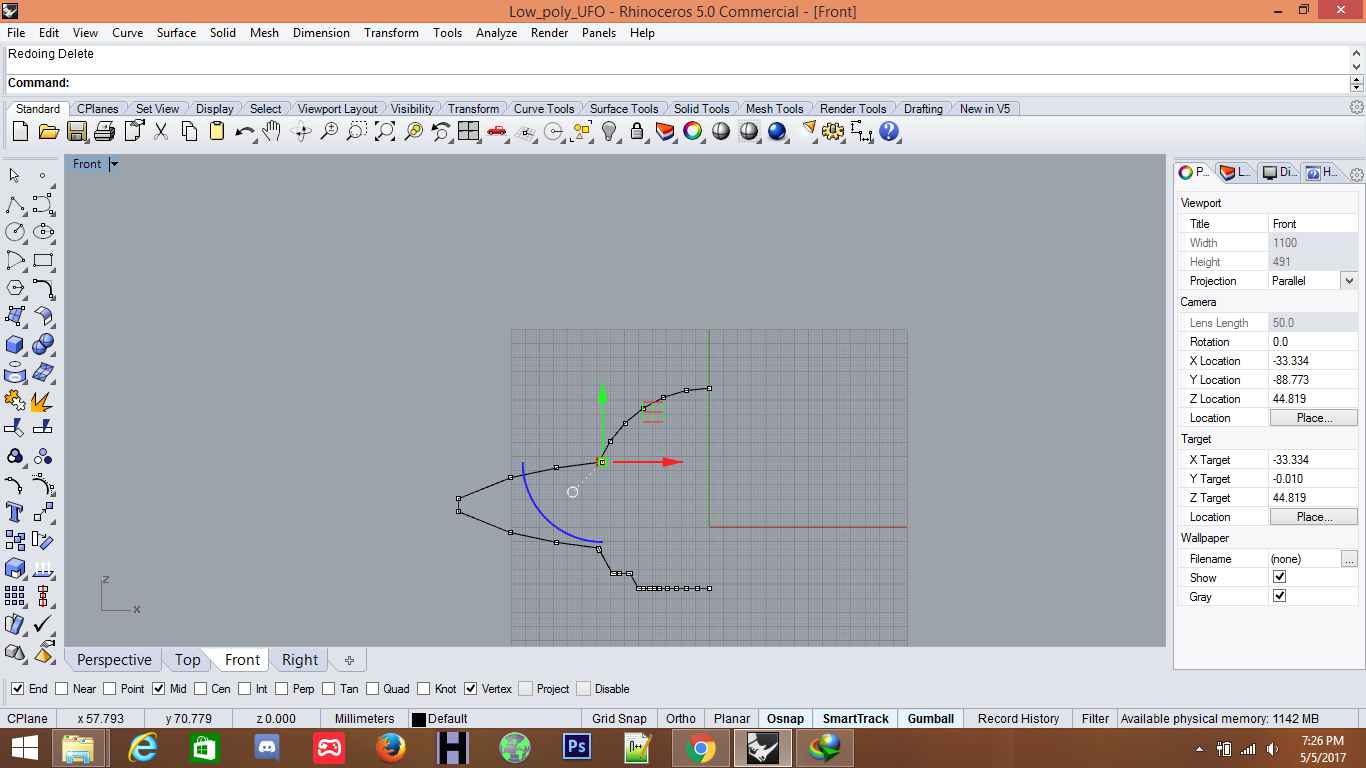Enable the Cen osnap checkbox

pyautogui.click(x=201, y=688)
